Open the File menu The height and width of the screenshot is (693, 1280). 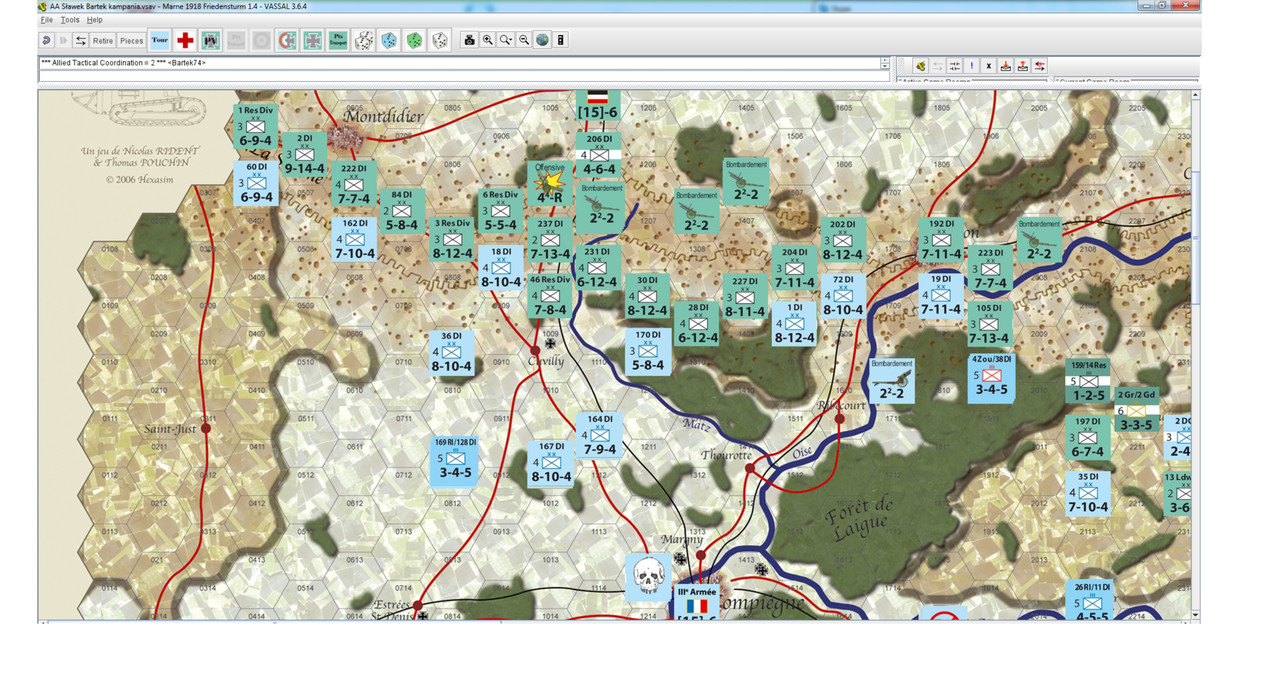tap(46, 20)
